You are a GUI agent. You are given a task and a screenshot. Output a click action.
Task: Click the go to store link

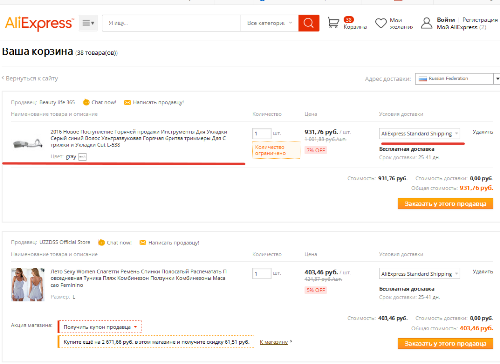click(275, 342)
